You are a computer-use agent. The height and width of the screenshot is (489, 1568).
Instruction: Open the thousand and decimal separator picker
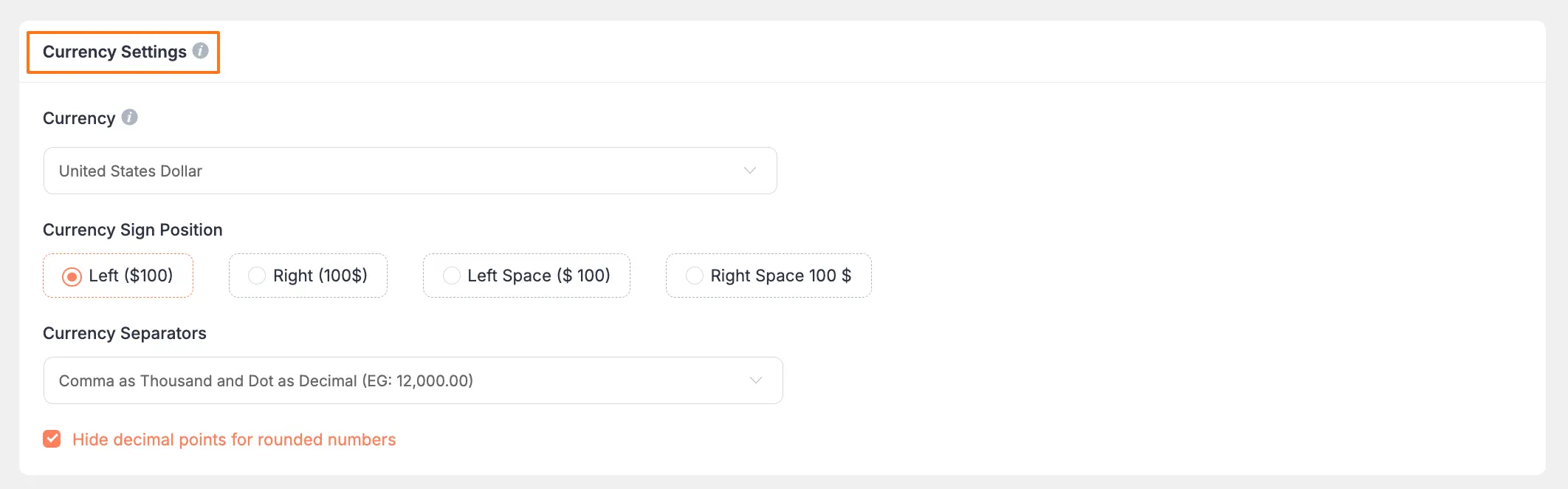(x=412, y=380)
